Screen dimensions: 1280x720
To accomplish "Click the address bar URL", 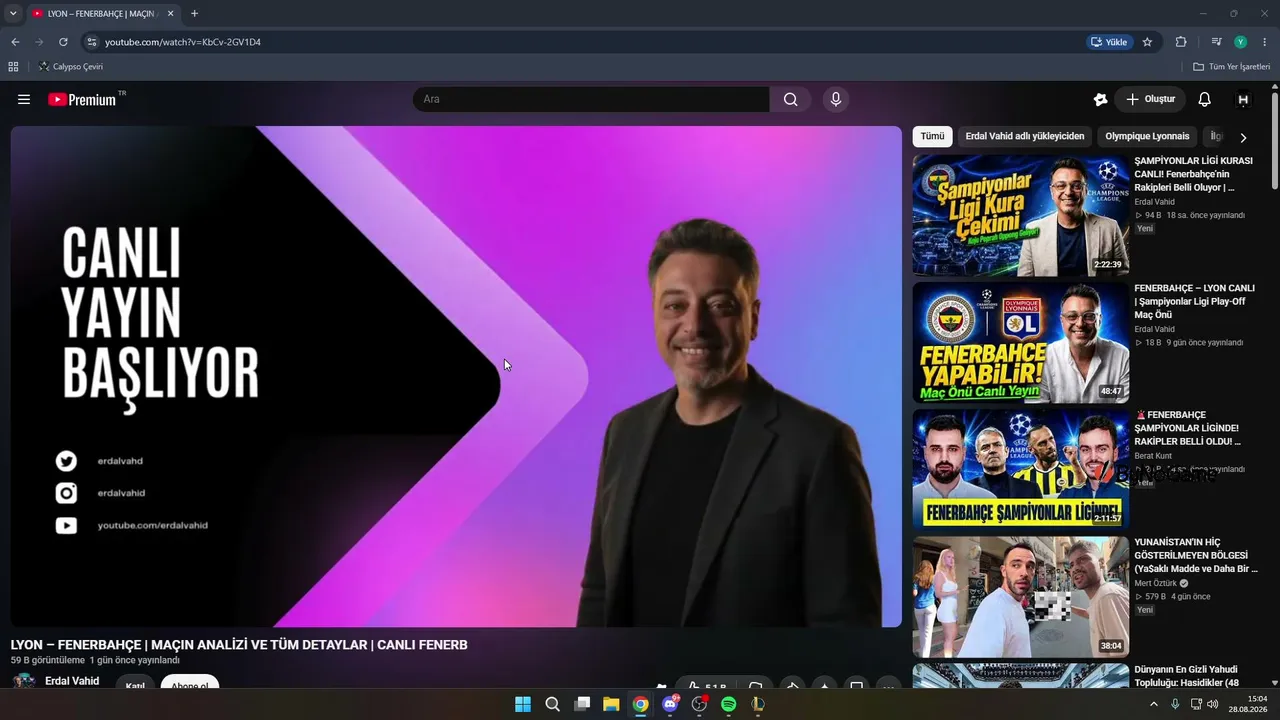I will coord(183,42).
